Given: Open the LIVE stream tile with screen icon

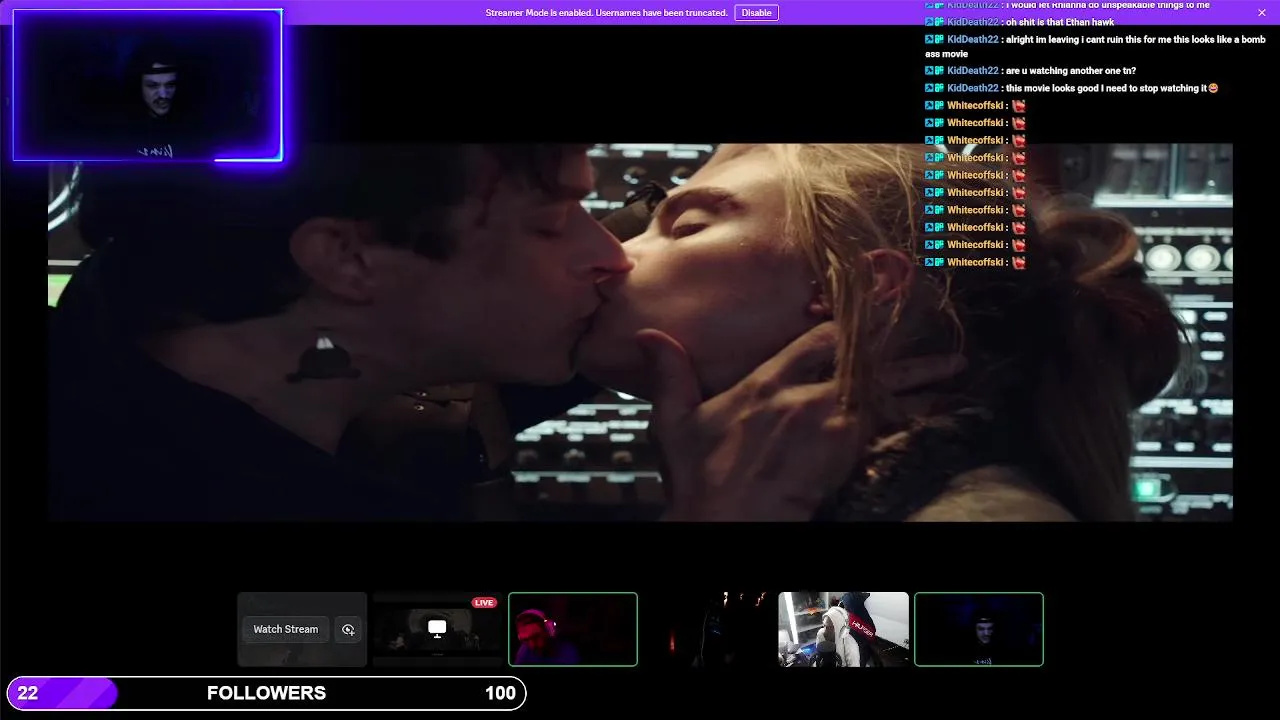Looking at the screenshot, I should pos(437,629).
